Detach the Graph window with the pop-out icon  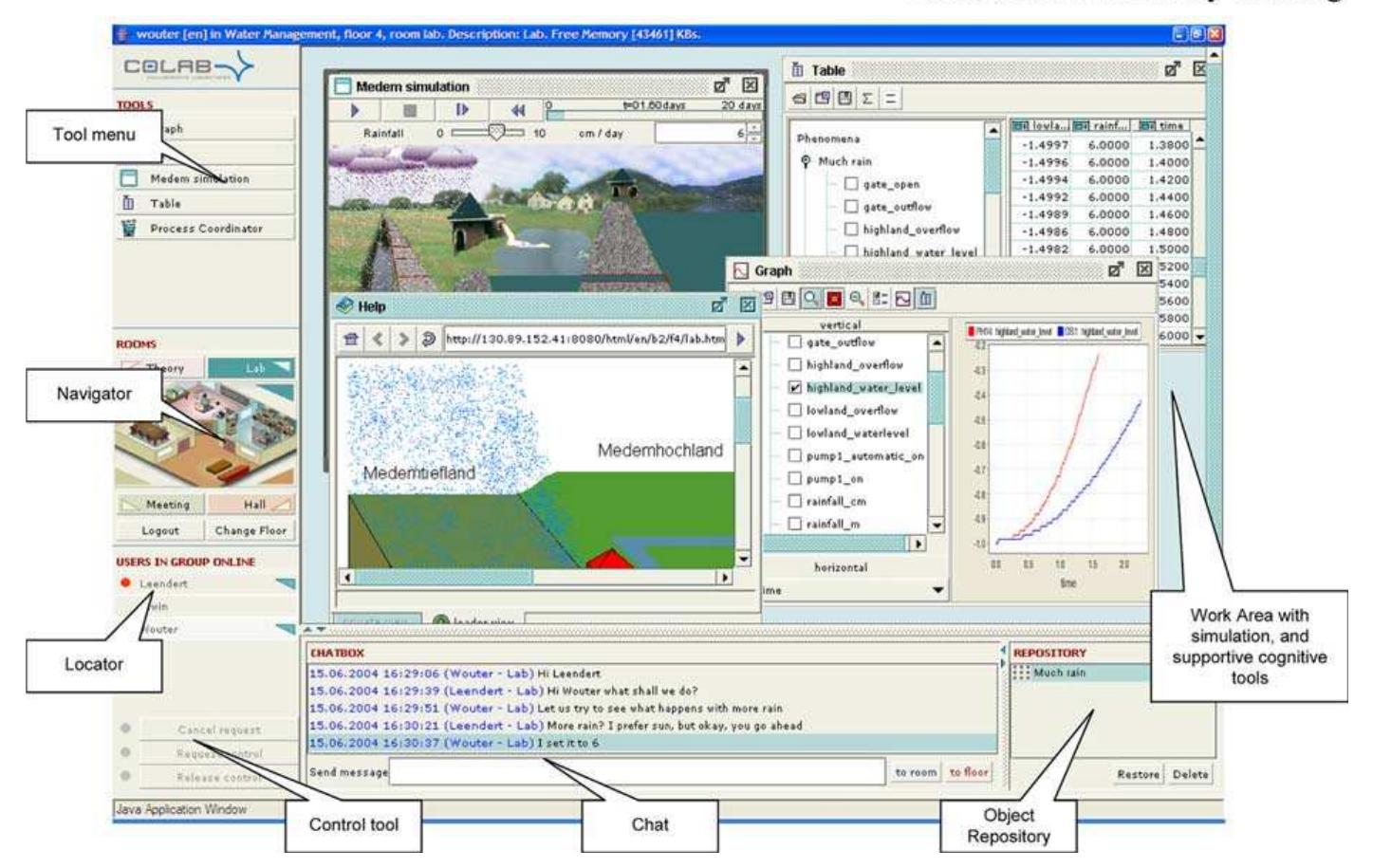1116,270
